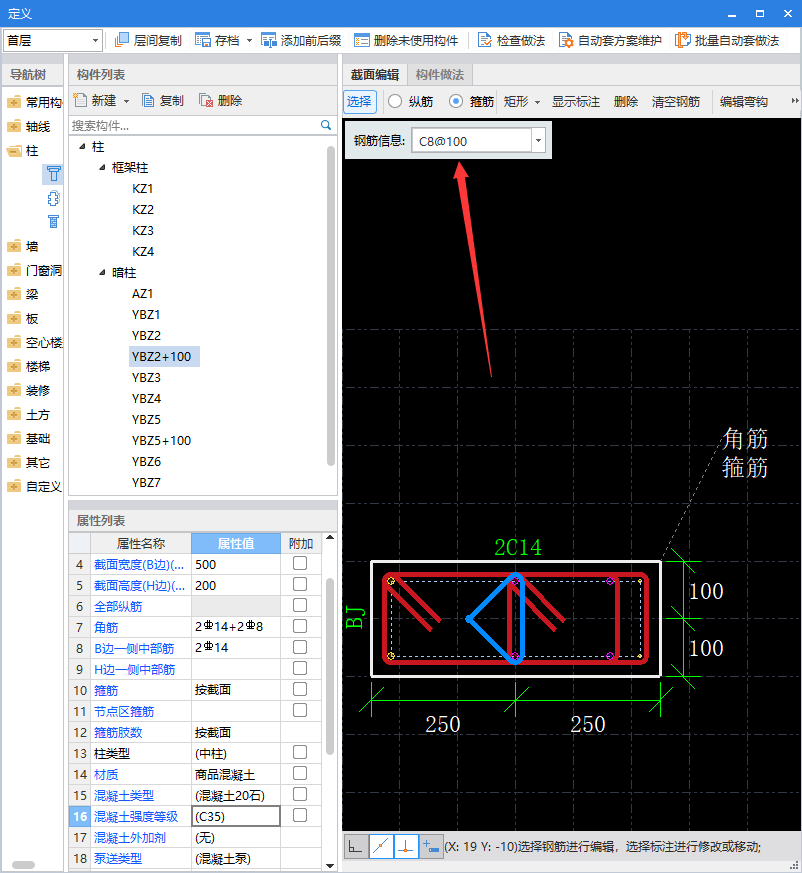Select the third column-type icon under 柱

point(53,222)
